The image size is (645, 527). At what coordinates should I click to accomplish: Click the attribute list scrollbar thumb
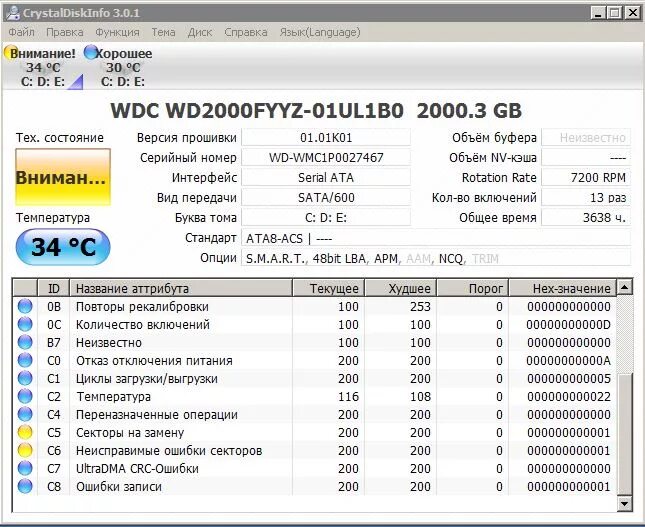624,434
